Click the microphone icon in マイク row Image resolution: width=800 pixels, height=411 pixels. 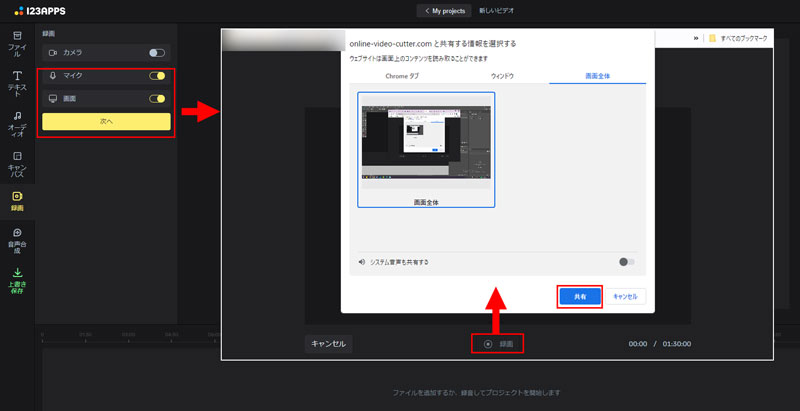(x=53, y=75)
